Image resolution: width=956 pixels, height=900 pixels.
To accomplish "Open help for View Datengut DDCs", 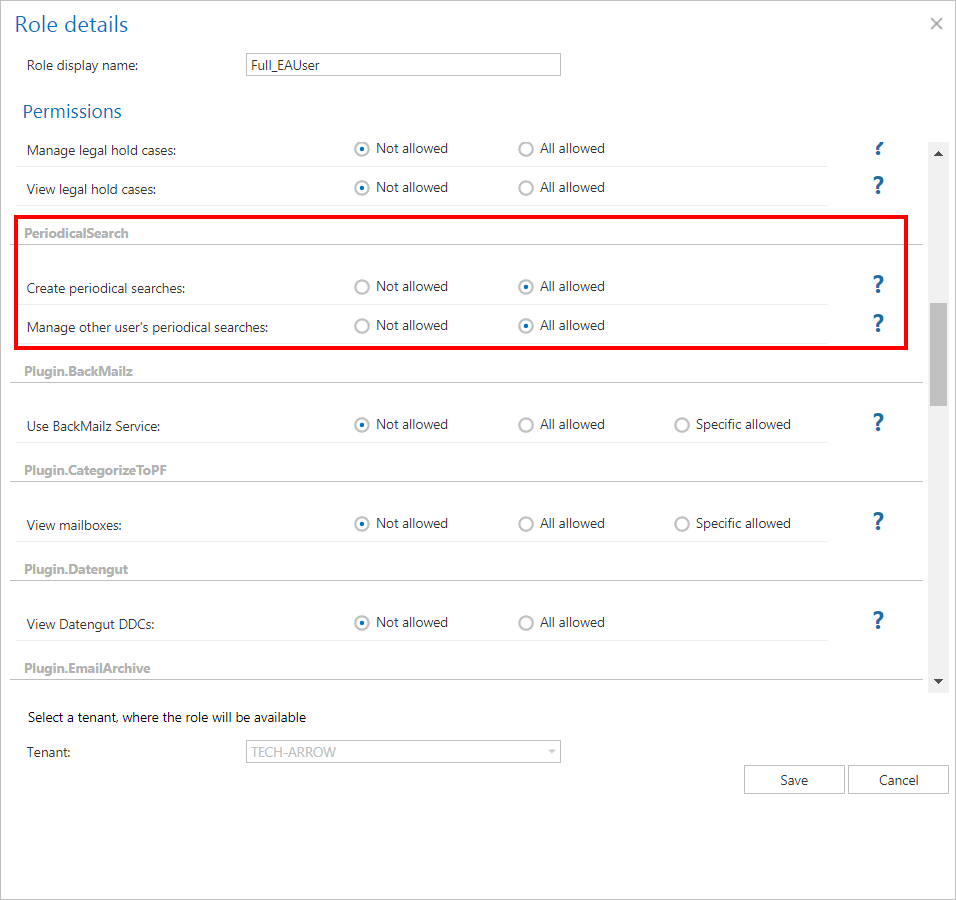I will (x=878, y=620).
